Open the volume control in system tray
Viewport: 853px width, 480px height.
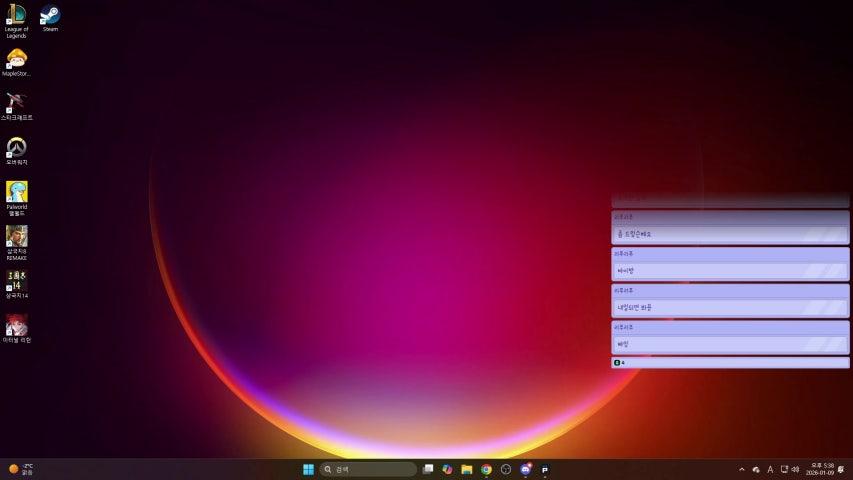pyautogui.click(x=795, y=469)
